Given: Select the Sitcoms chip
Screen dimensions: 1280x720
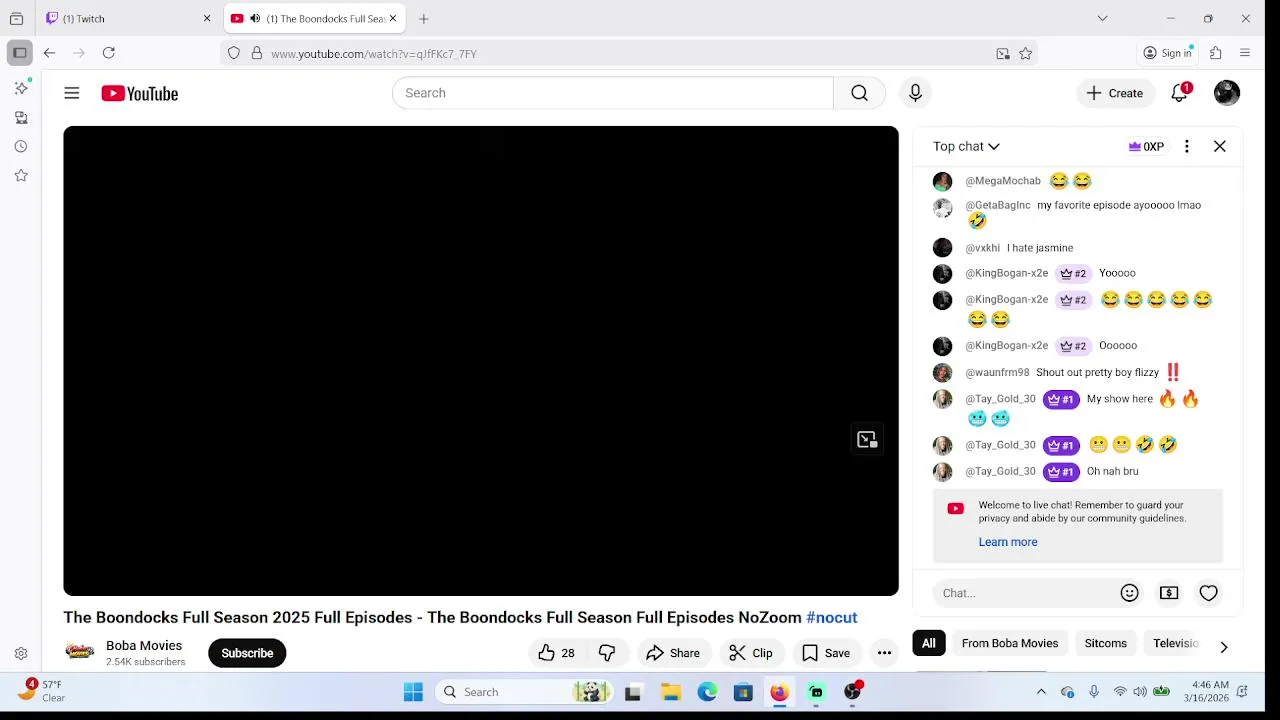Looking at the screenshot, I should (x=1106, y=643).
